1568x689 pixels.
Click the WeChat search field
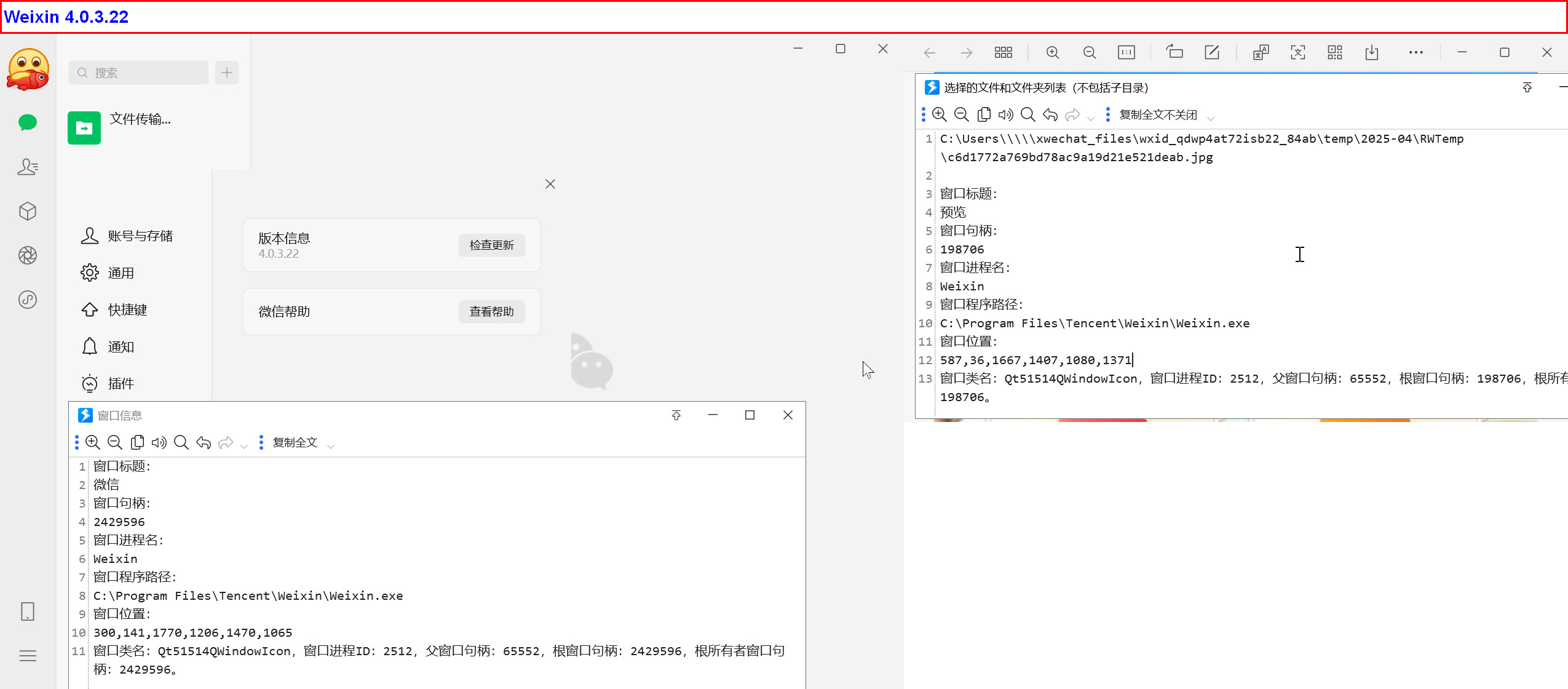tap(138, 73)
